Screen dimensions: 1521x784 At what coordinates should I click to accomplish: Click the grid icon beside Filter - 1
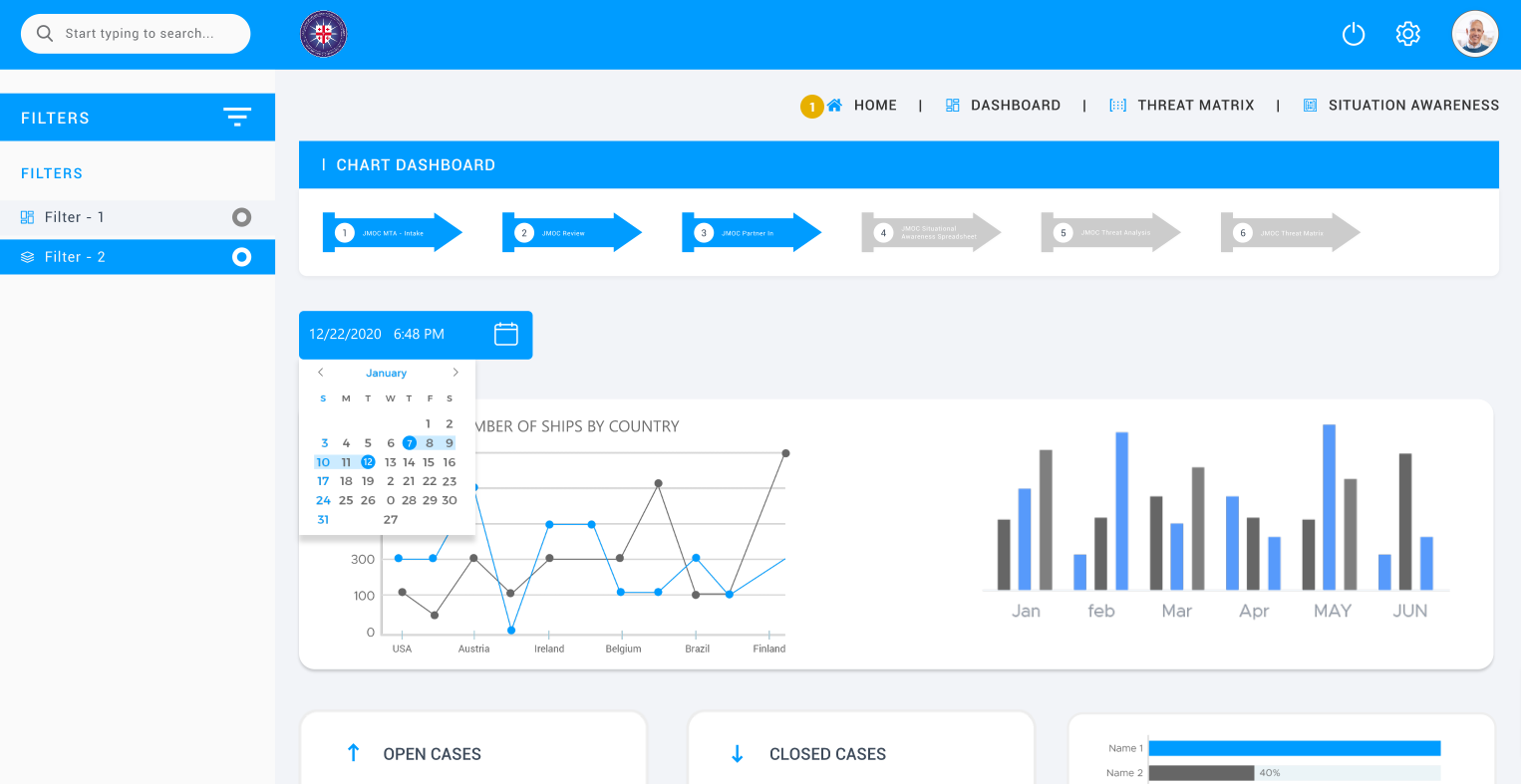point(28,217)
